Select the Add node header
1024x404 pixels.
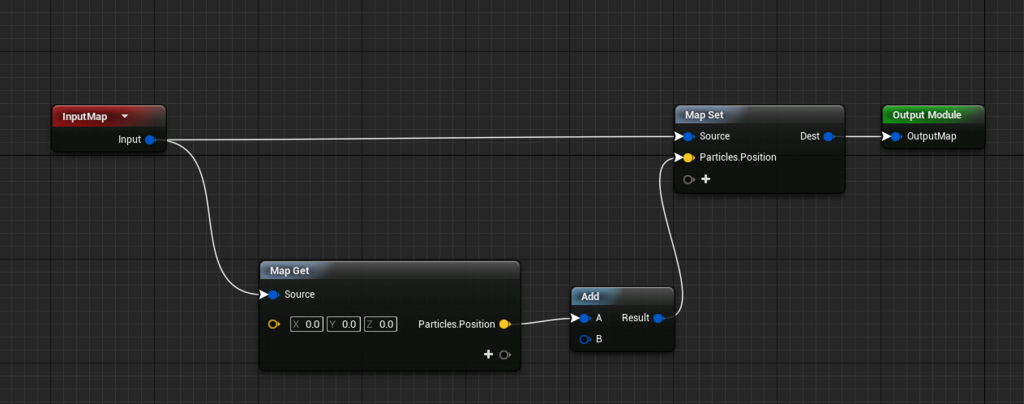click(622, 296)
